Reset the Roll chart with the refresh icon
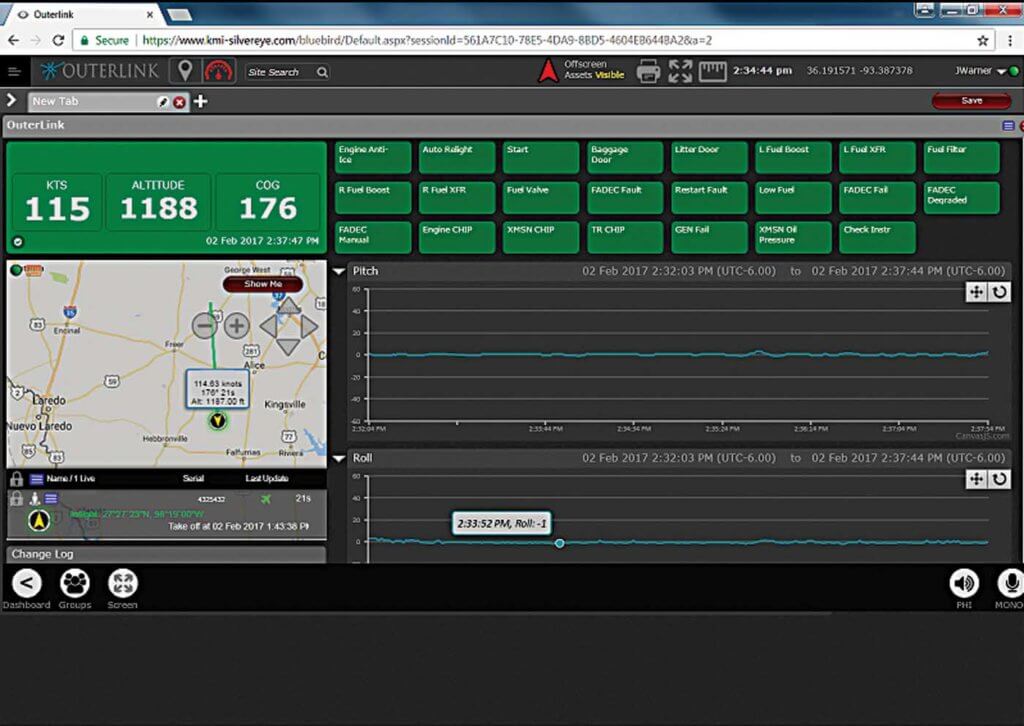Image resolution: width=1024 pixels, height=726 pixels. [x=999, y=479]
